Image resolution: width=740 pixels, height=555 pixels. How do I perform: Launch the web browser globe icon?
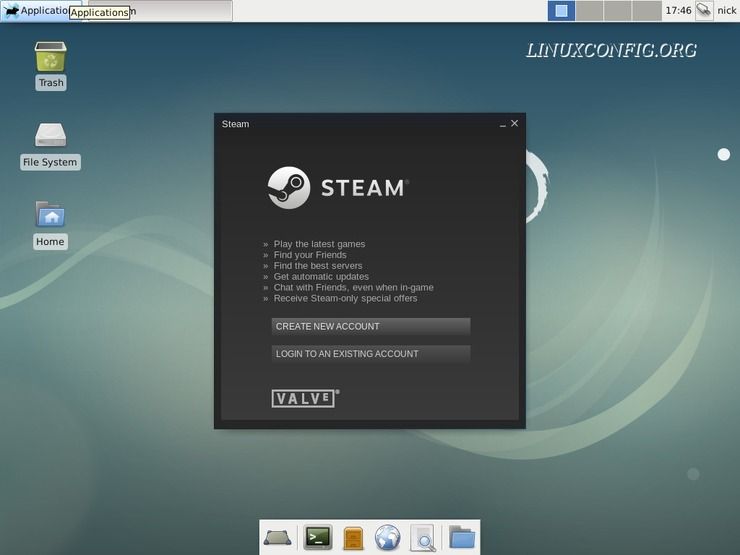pos(387,538)
